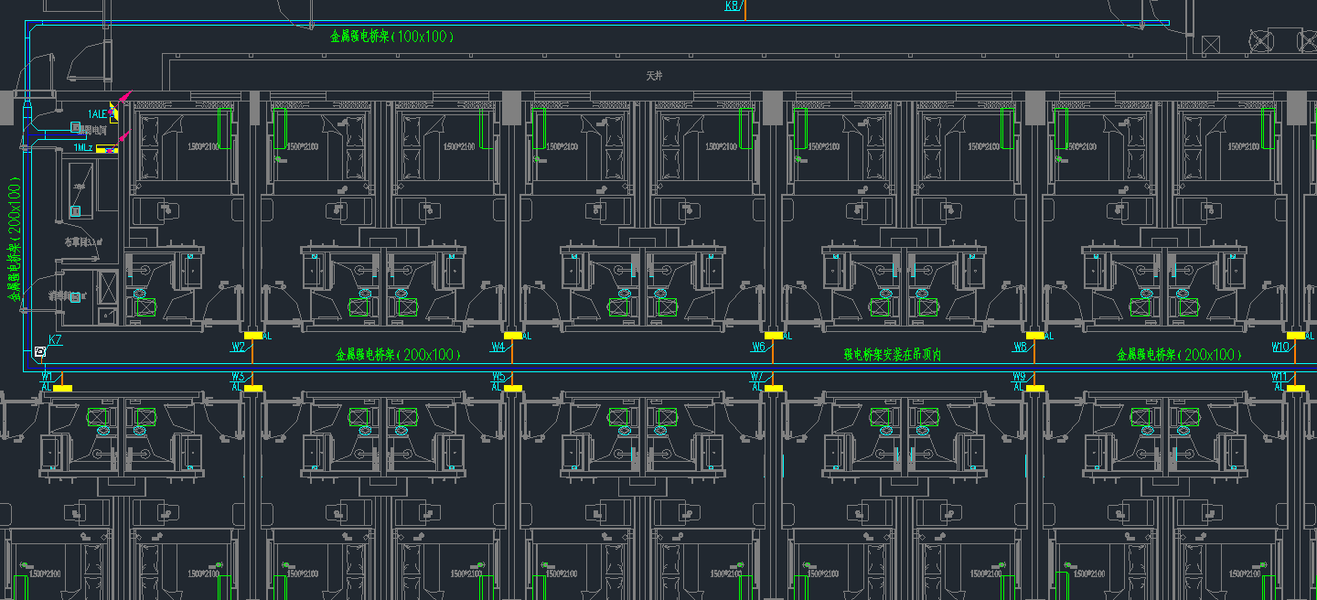
Task: Select the W9 circuit label
Action: click(1019, 376)
